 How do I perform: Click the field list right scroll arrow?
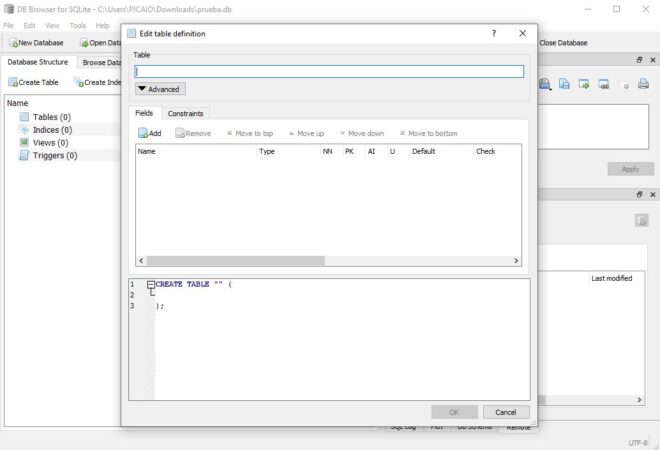[517, 260]
